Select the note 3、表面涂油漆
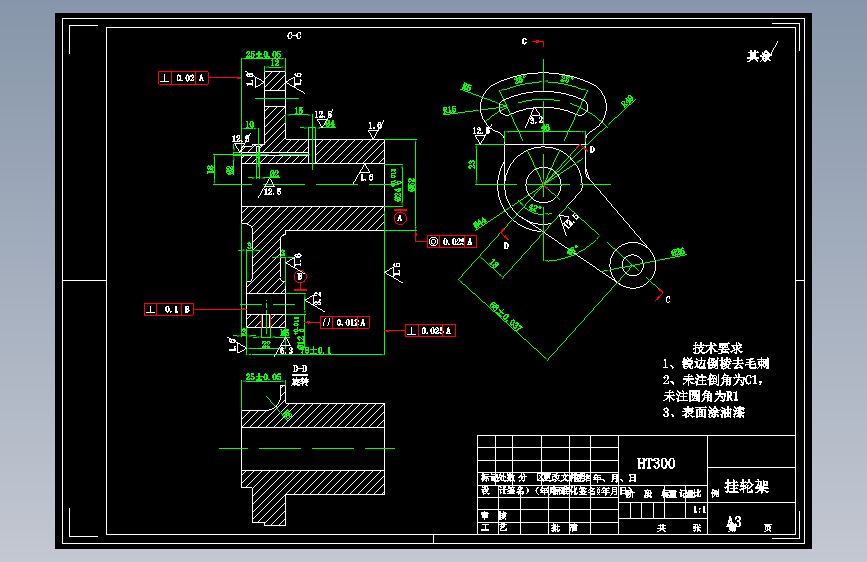Viewport: 867px width, 562px height. click(703, 412)
